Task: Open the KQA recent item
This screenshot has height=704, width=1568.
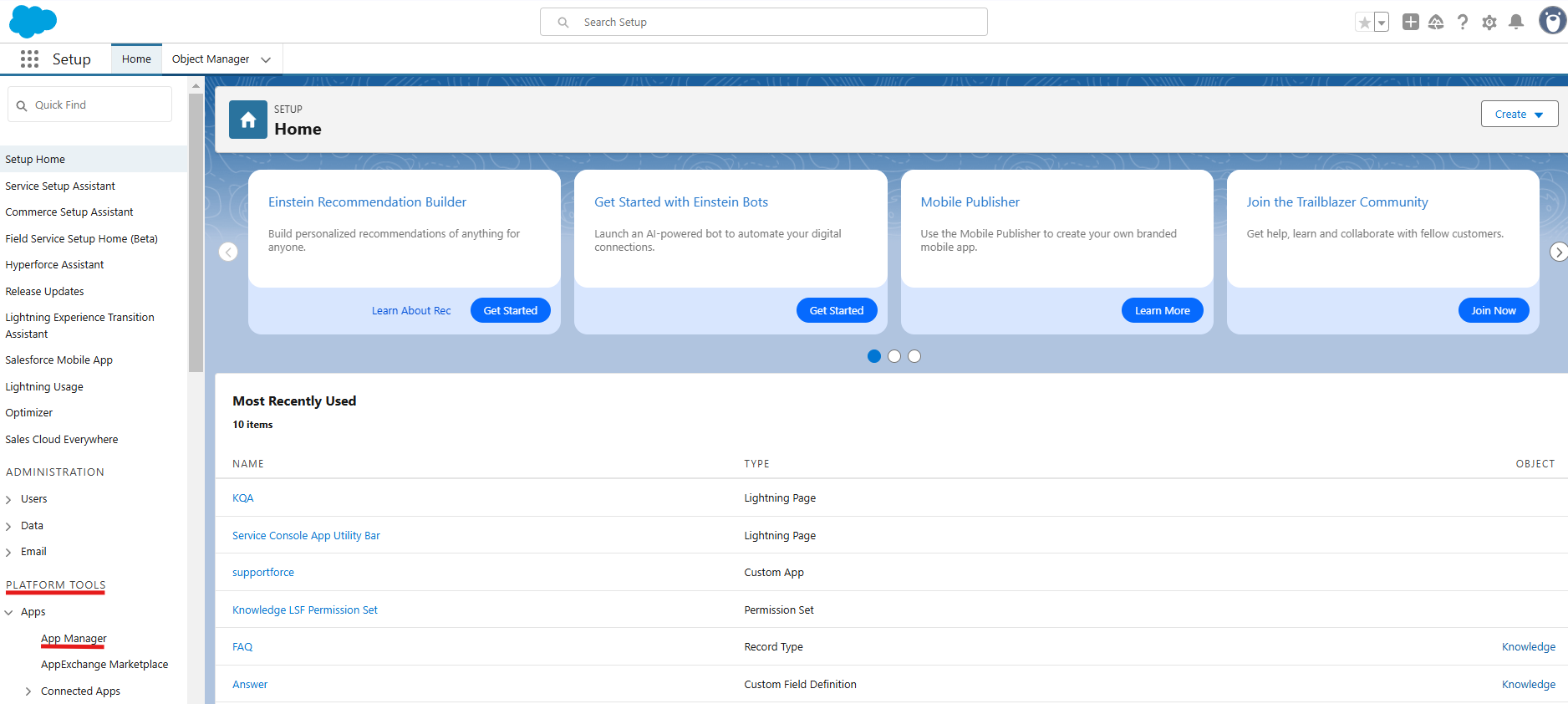Action: (x=243, y=498)
